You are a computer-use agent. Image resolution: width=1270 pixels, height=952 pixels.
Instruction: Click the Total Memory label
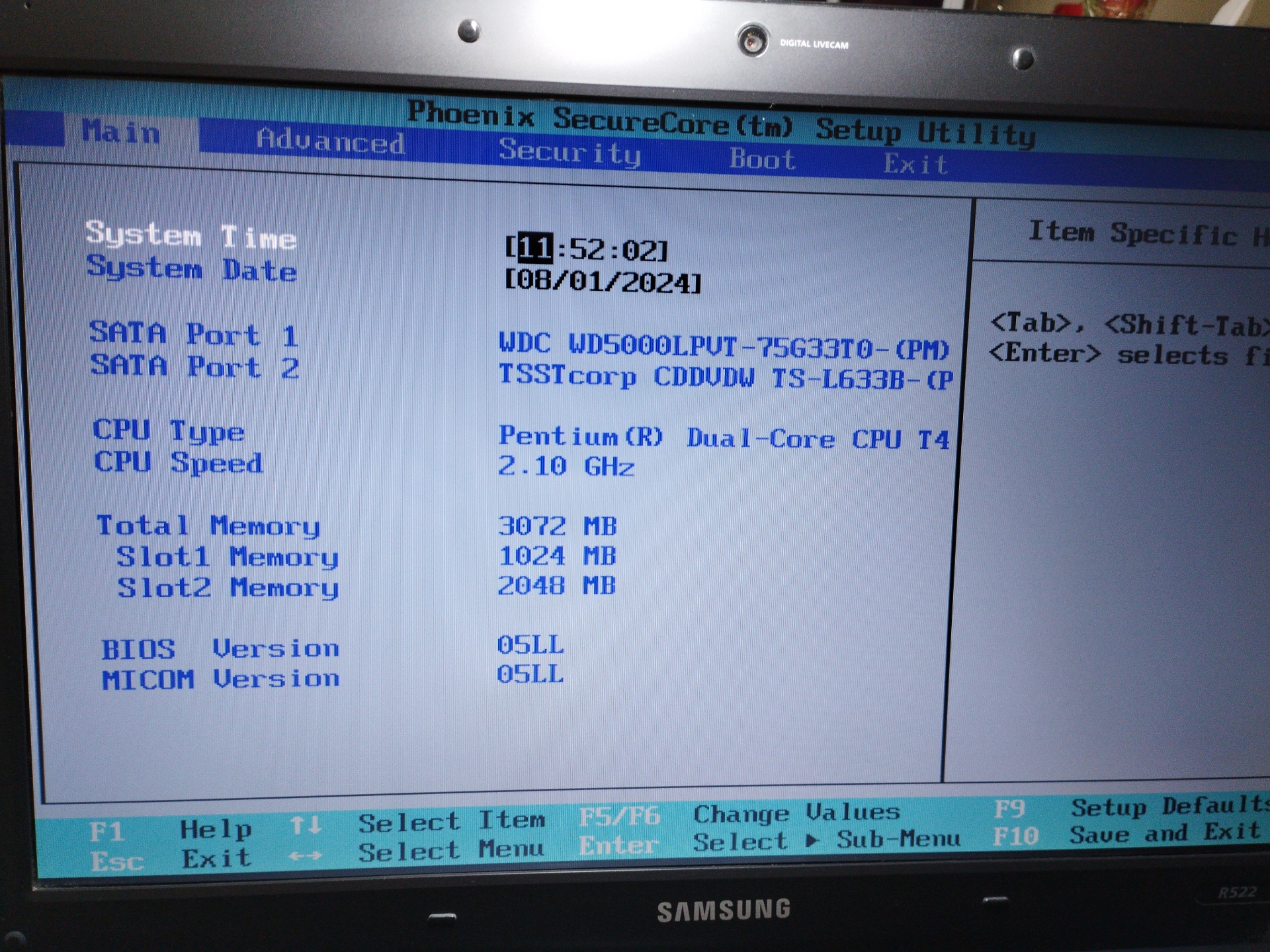coord(208,526)
